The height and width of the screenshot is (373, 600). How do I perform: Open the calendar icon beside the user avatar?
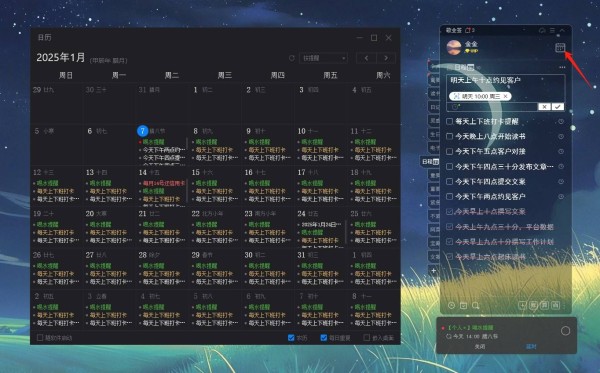pyautogui.click(x=560, y=48)
